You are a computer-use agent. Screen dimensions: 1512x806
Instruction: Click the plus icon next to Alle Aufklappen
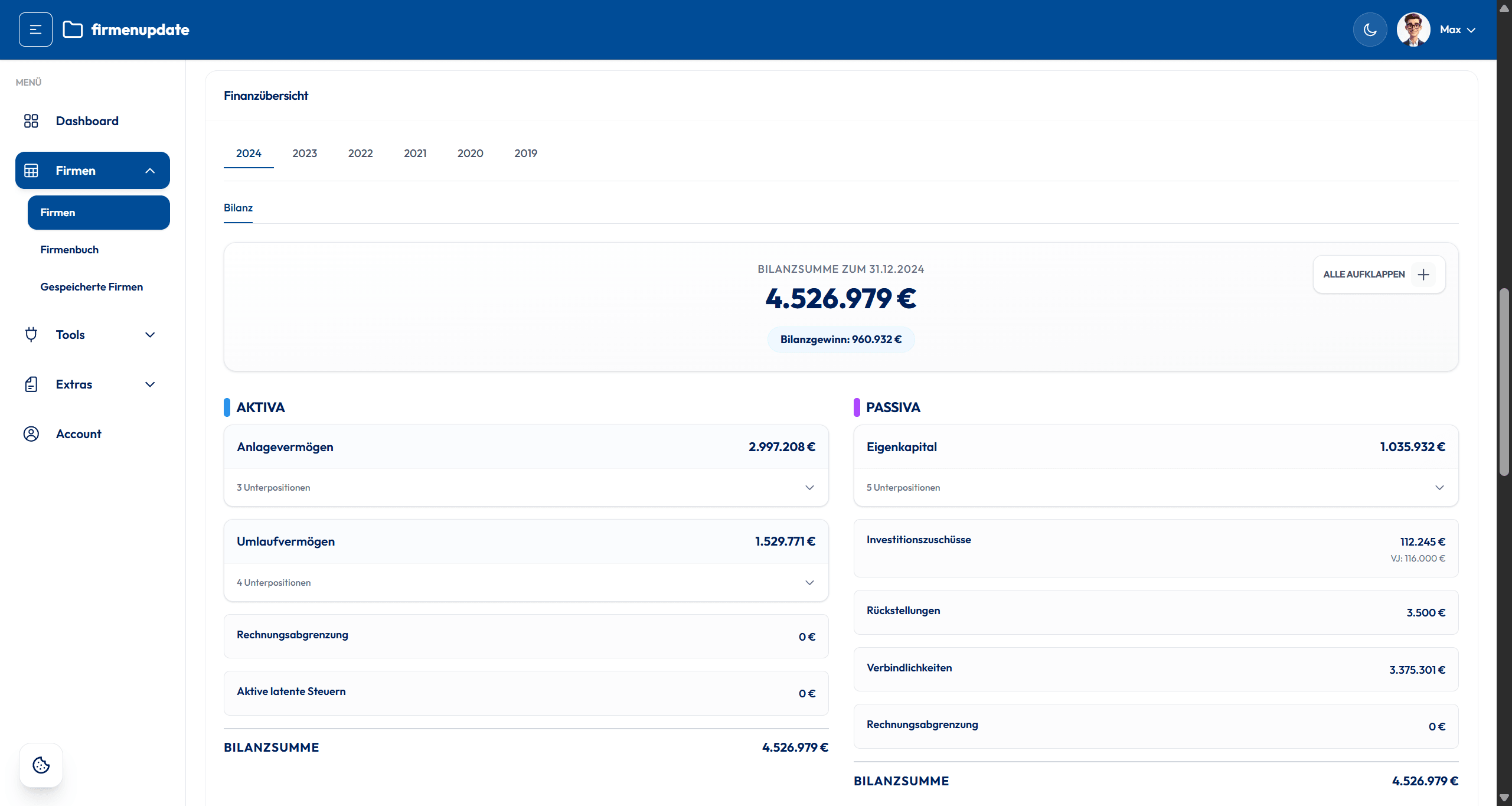point(1423,275)
